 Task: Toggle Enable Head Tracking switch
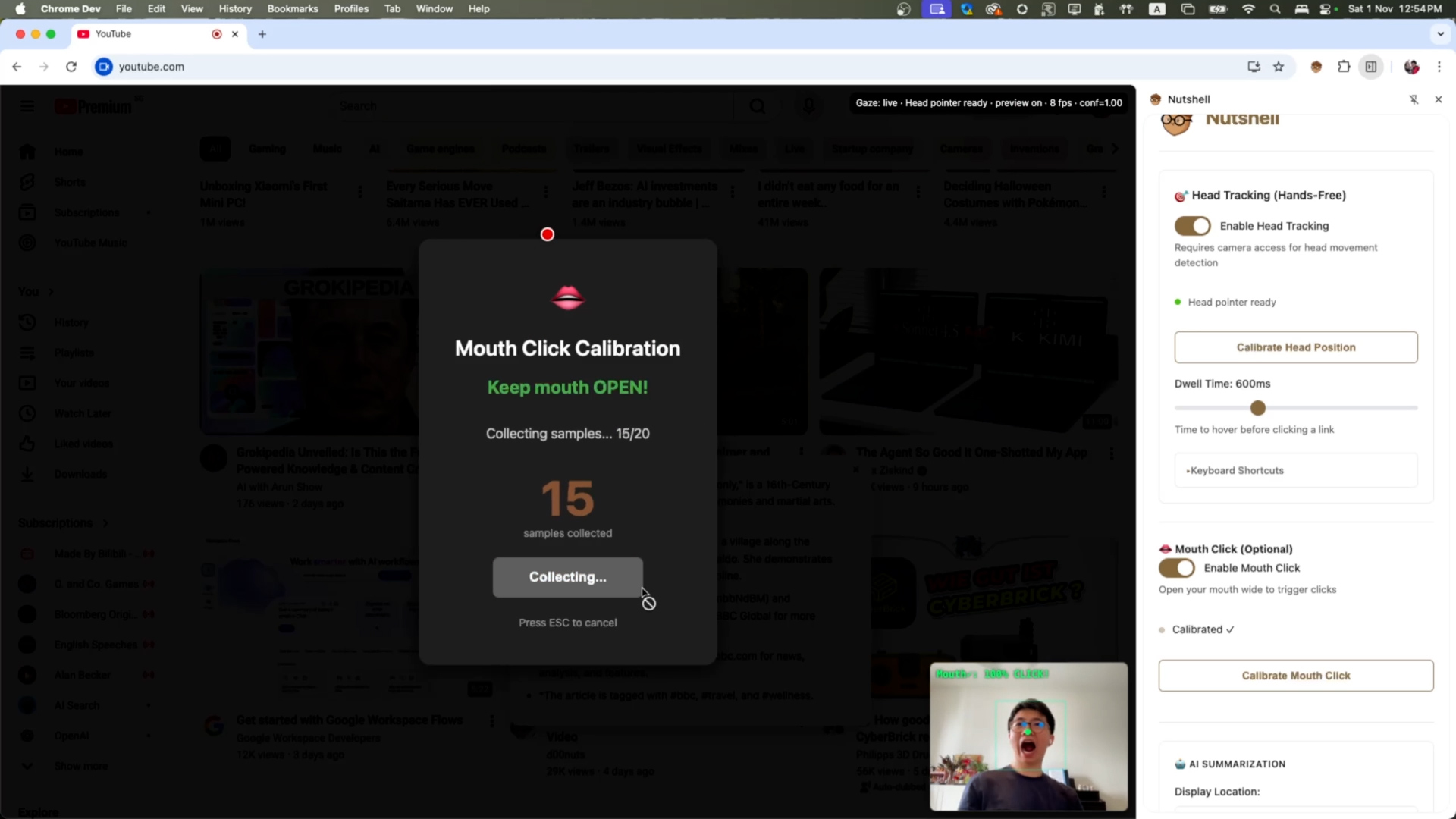pos(1192,226)
